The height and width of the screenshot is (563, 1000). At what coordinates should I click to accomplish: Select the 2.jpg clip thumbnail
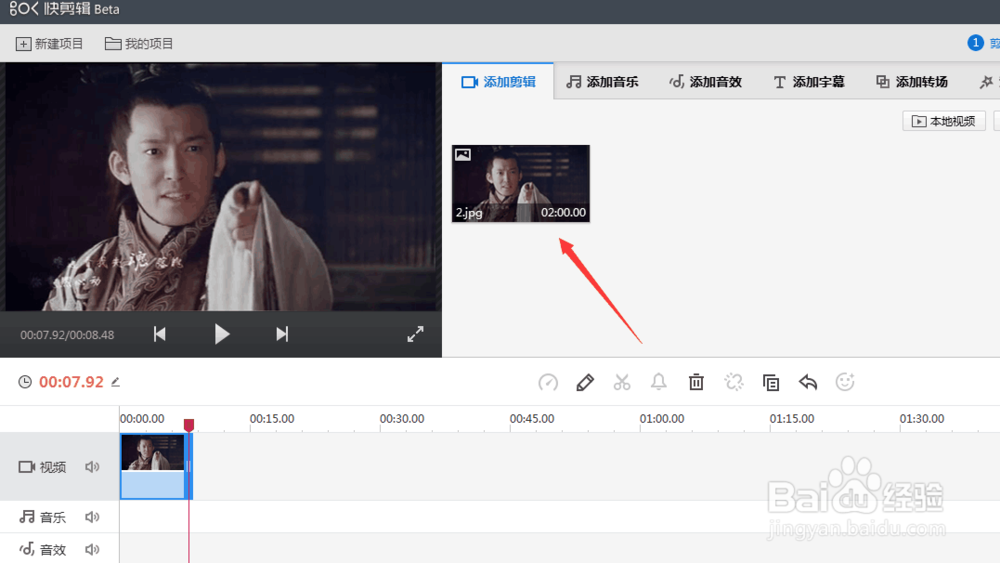[x=520, y=184]
